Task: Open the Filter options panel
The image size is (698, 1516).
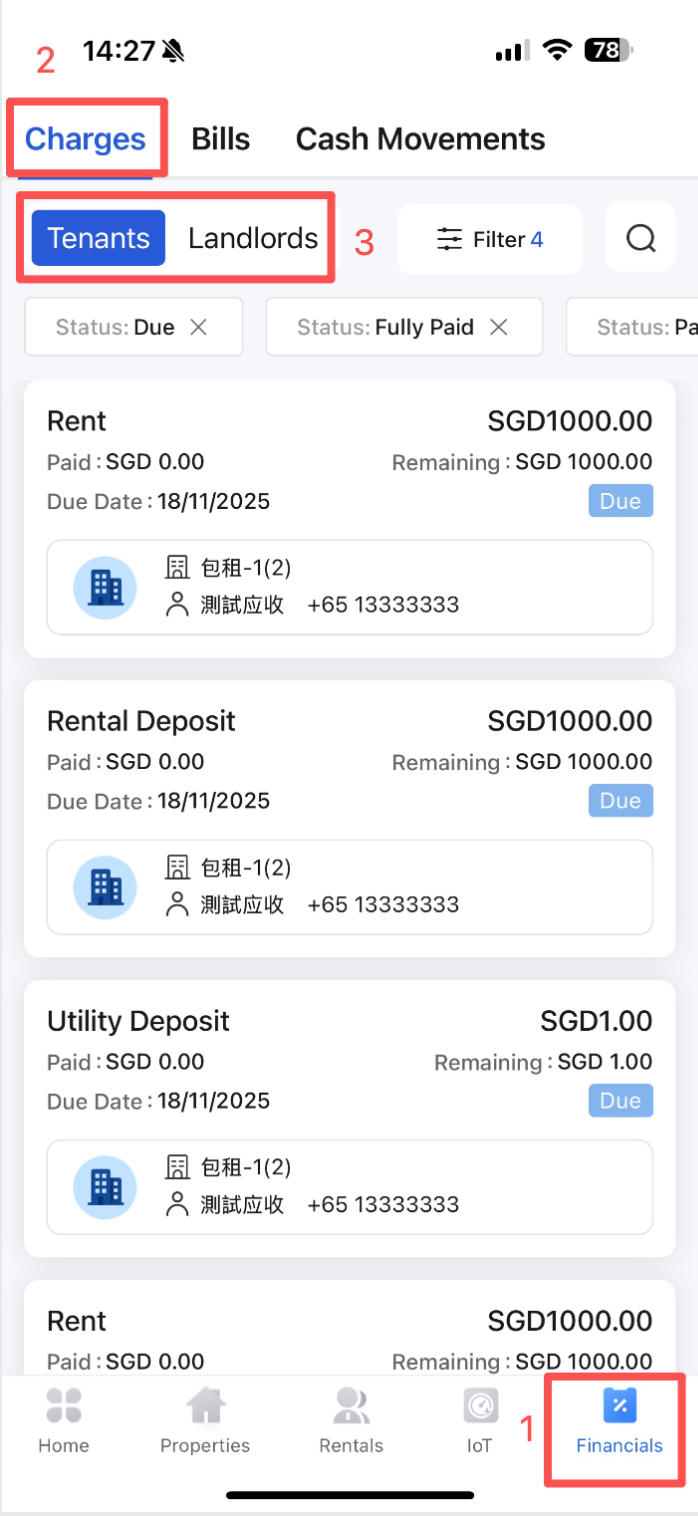Action: (x=490, y=239)
